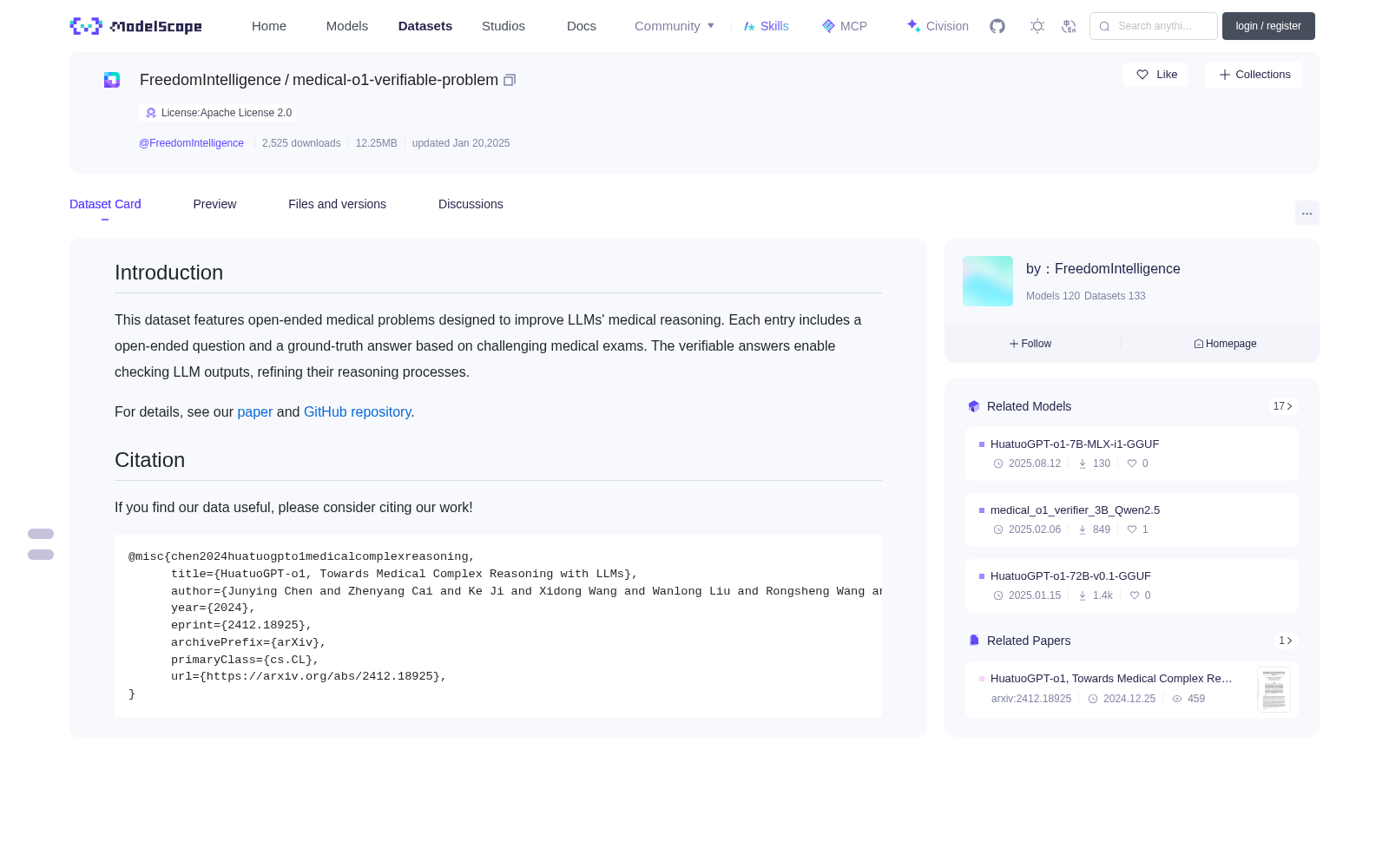Open the paper link in Introduction
The image size is (1389, 868).
pyautogui.click(x=254, y=412)
